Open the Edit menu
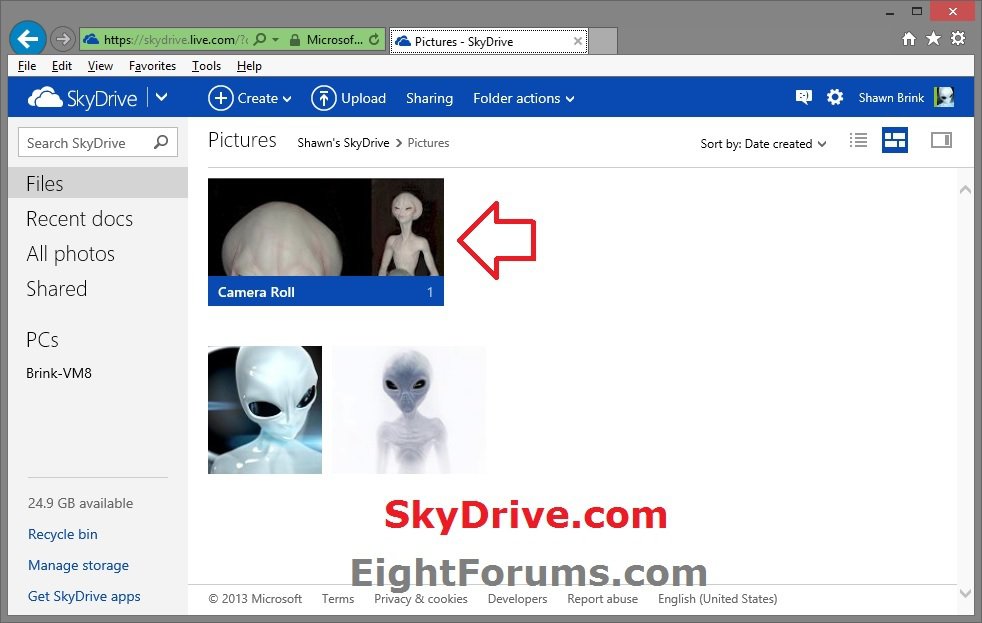Image resolution: width=982 pixels, height=623 pixels. [61, 66]
